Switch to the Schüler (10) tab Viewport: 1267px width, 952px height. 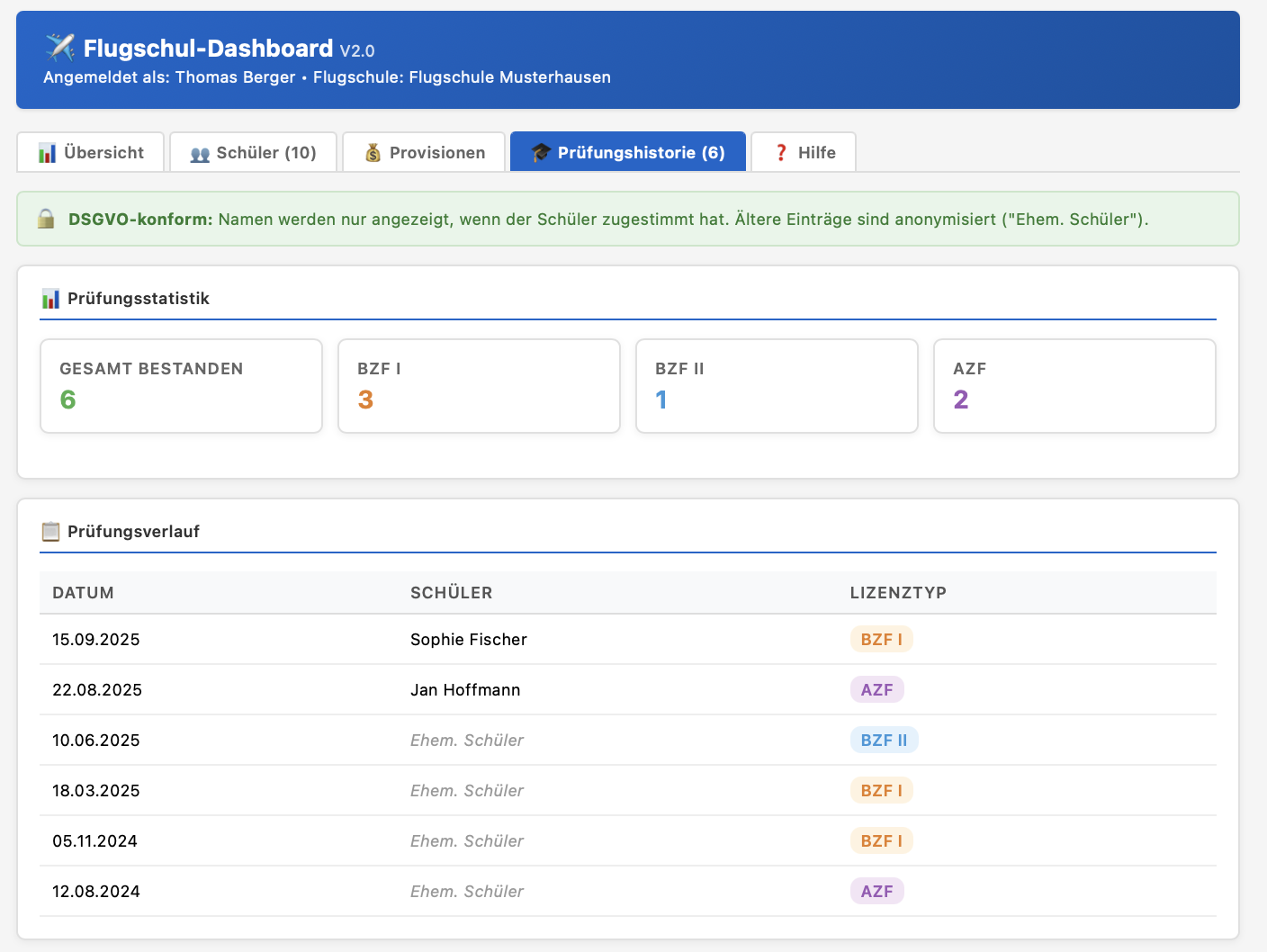tap(254, 152)
